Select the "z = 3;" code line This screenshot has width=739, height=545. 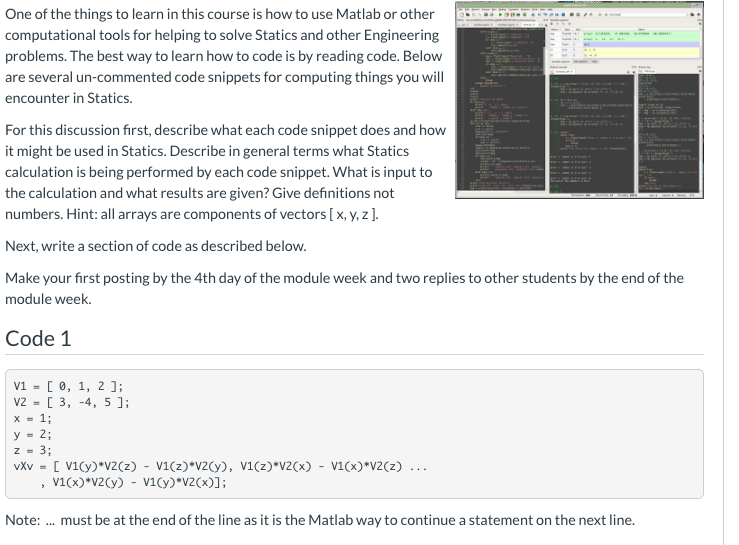tap(33, 450)
